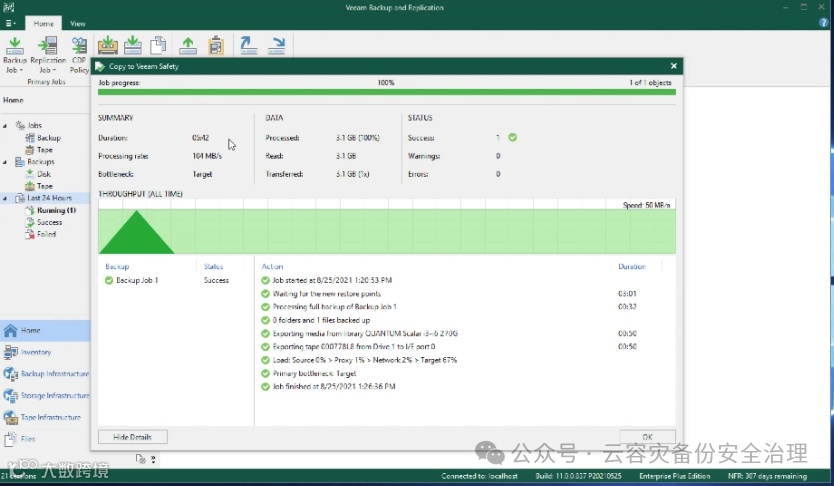Click the help question mark icon

[824, 23]
